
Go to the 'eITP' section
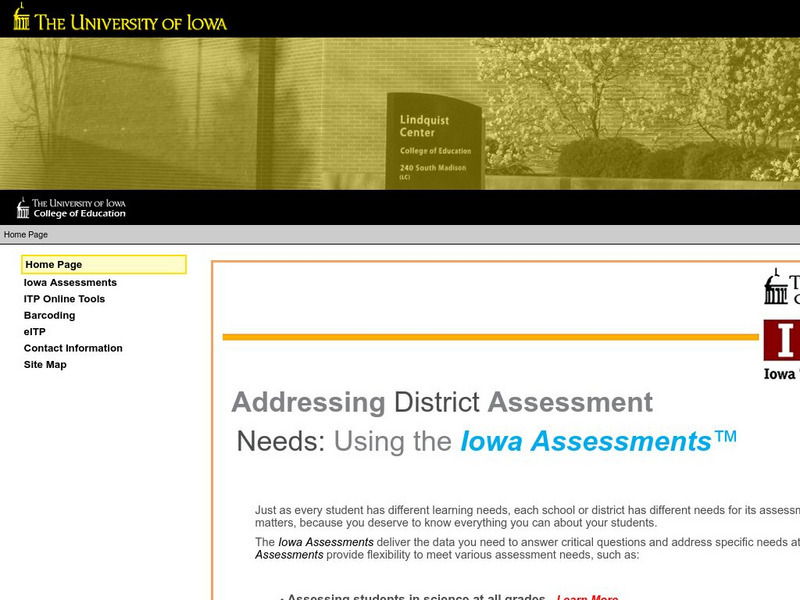(34, 331)
